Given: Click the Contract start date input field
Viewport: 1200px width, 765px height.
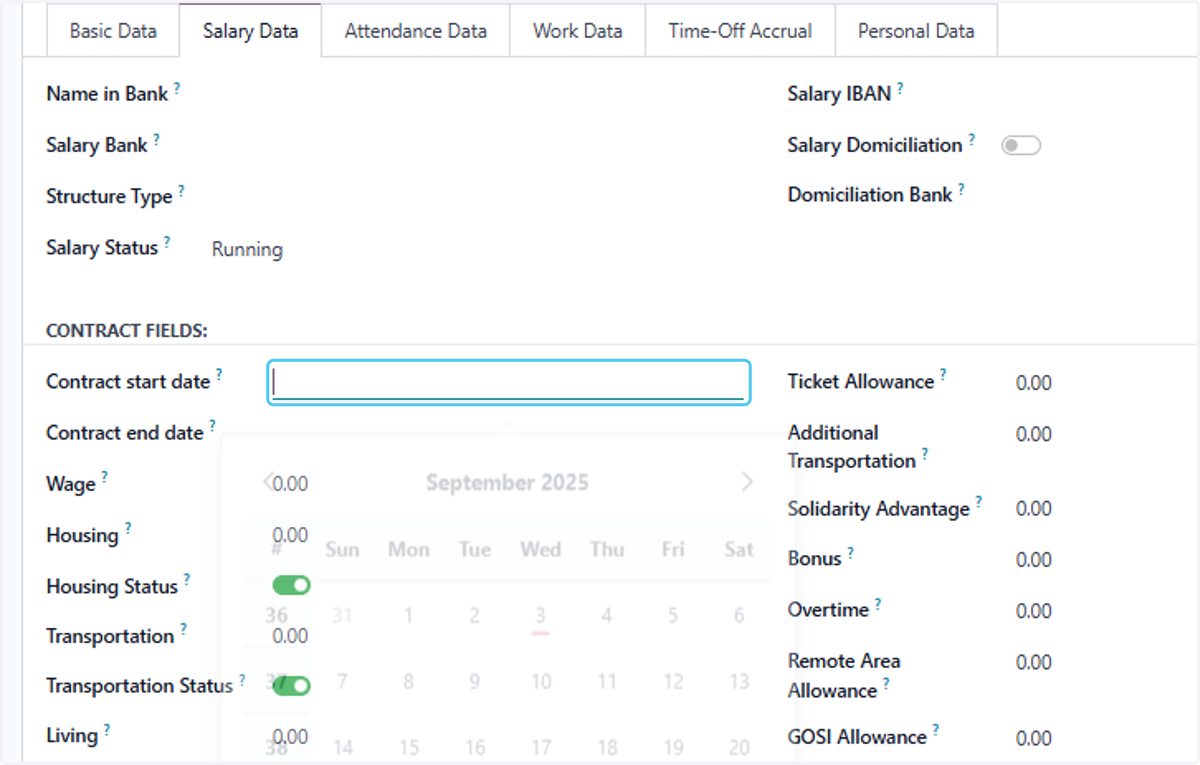Looking at the screenshot, I should tap(508, 382).
